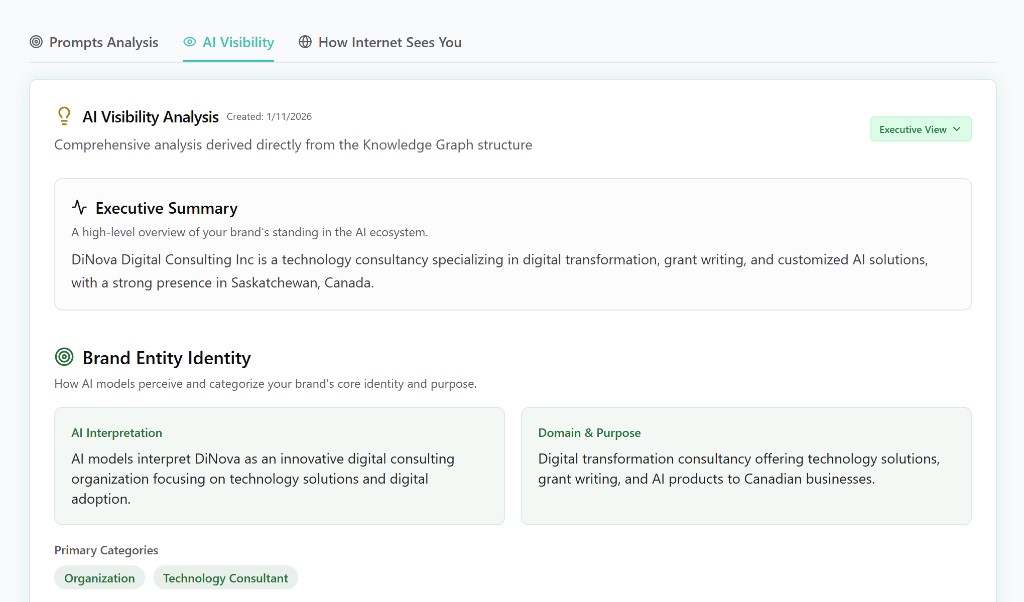Click the eye icon on AI Visibility tab

pyautogui.click(x=190, y=42)
